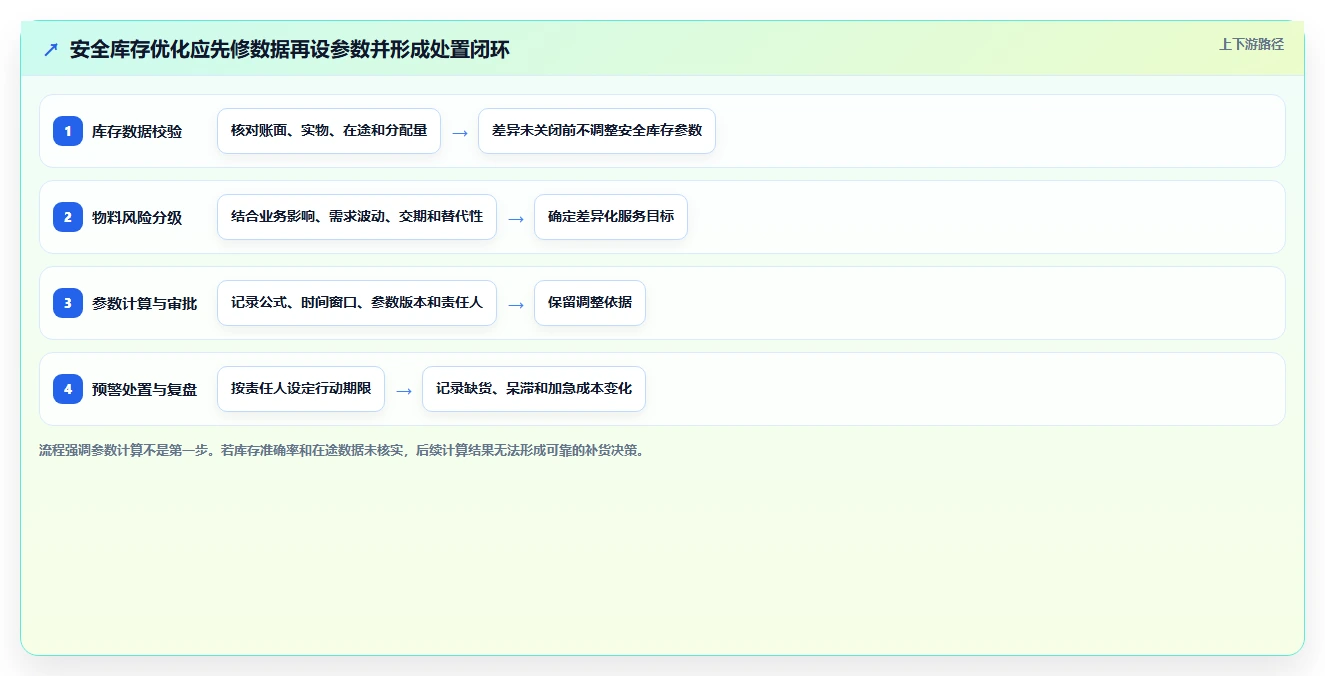Select step number 4 badge
Screen dimensions: 1325x676
(x=68, y=389)
